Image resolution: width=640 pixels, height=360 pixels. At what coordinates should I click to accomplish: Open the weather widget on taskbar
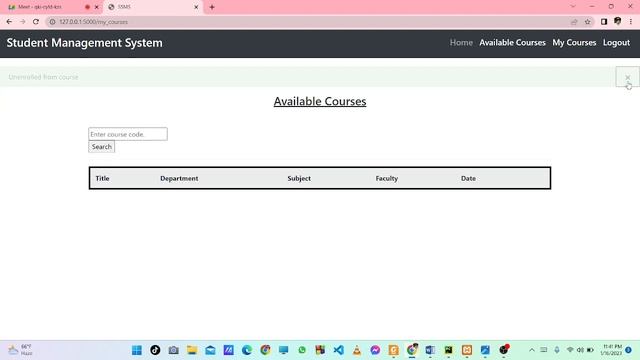coord(20,350)
